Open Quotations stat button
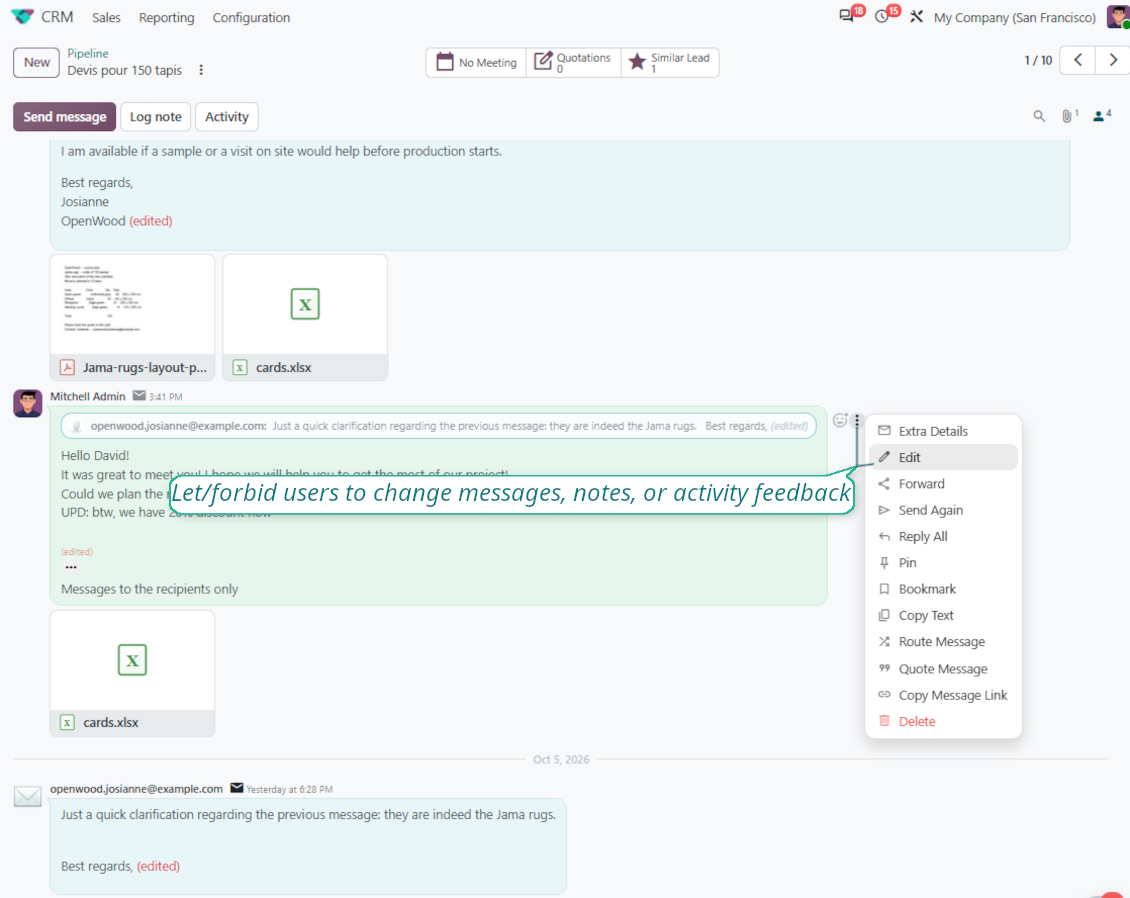This screenshot has width=1130, height=898. [574, 63]
